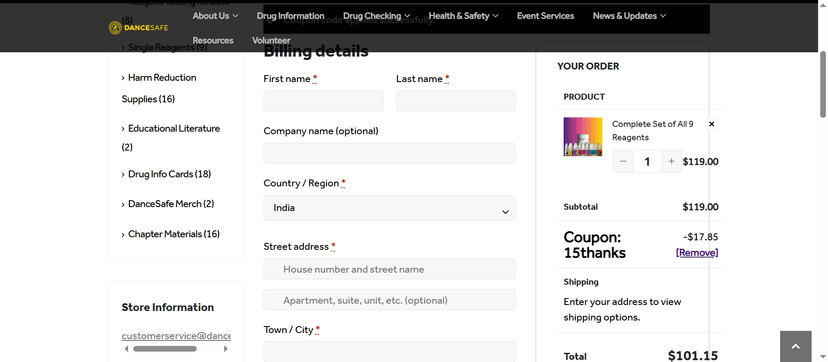Click the quantity field showing 1
This screenshot has height=362, width=828.
647,161
